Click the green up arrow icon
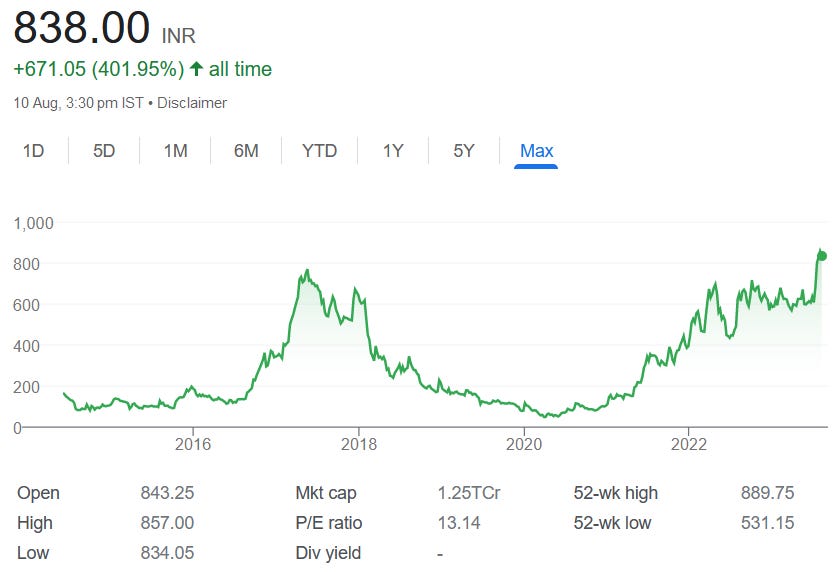Viewport: 837px width, 572px height. point(196,68)
